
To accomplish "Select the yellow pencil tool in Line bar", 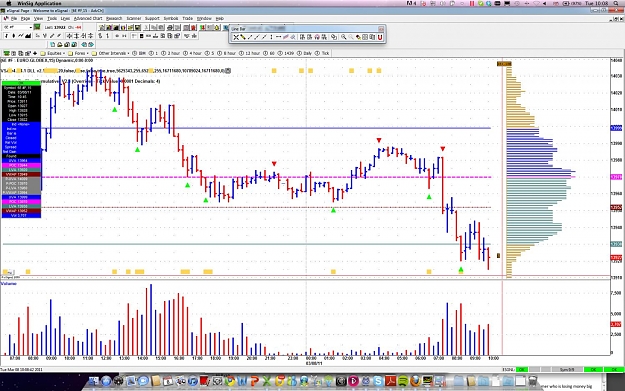I will [x=243, y=37].
